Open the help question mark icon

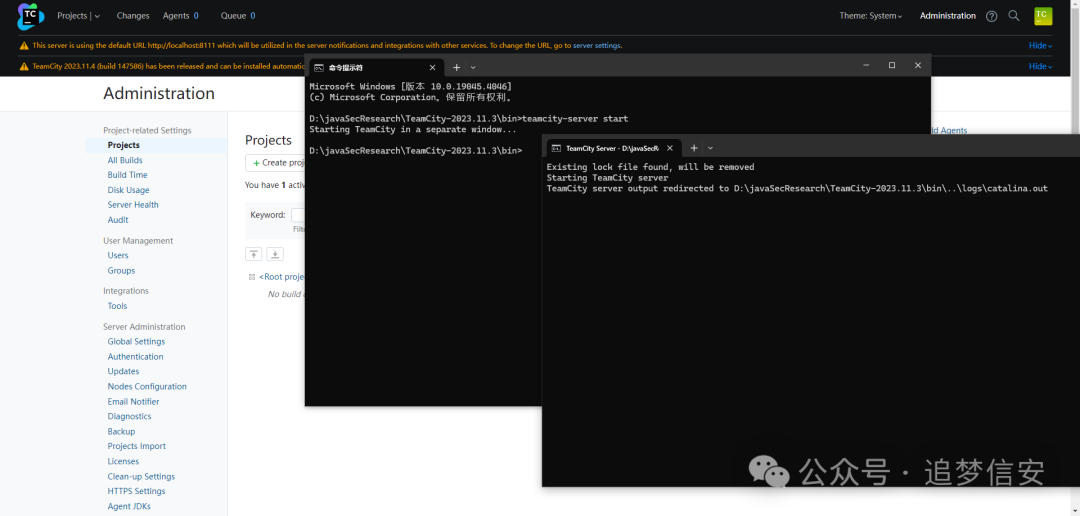[x=991, y=16]
